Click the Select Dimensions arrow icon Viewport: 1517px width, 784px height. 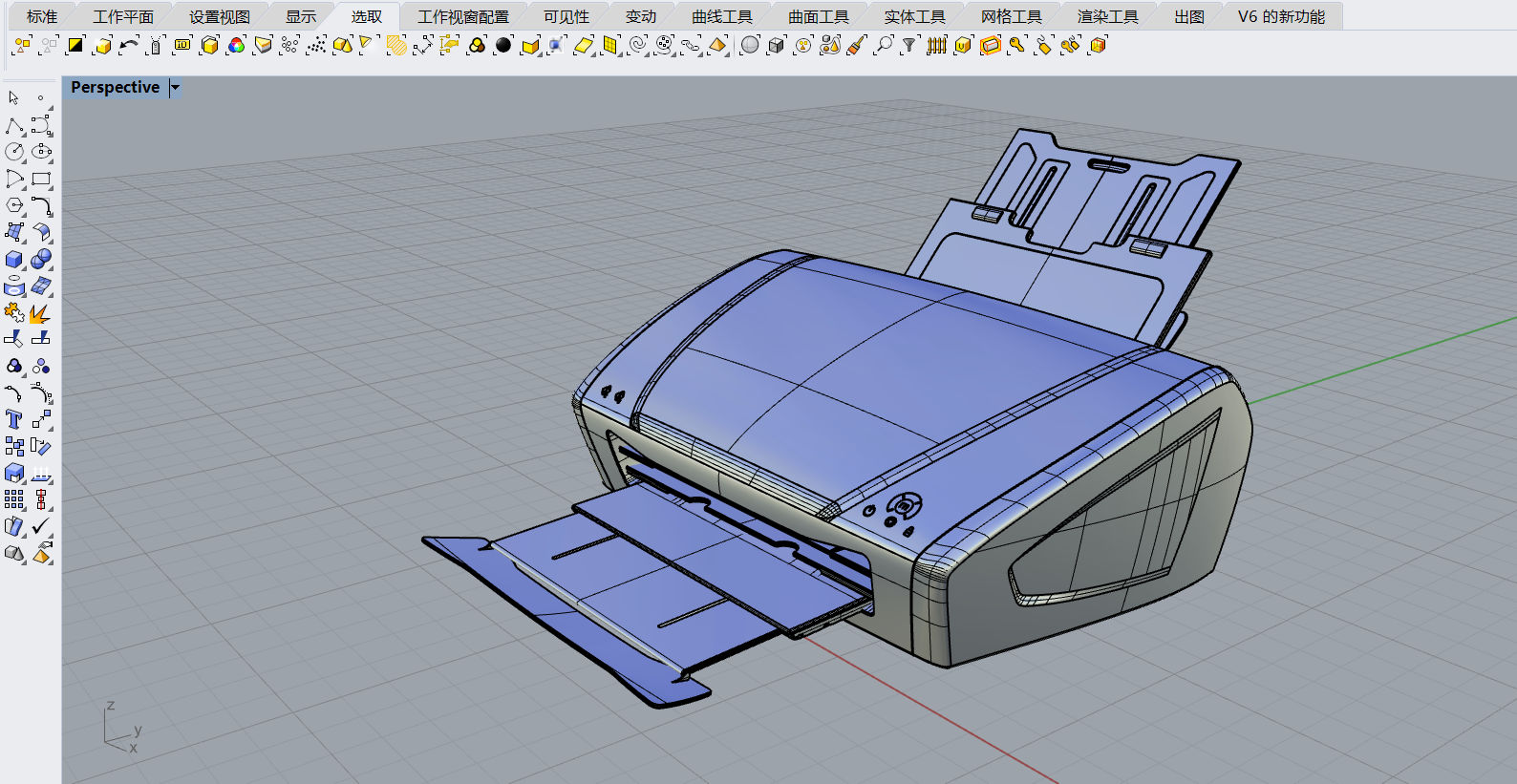point(423,45)
